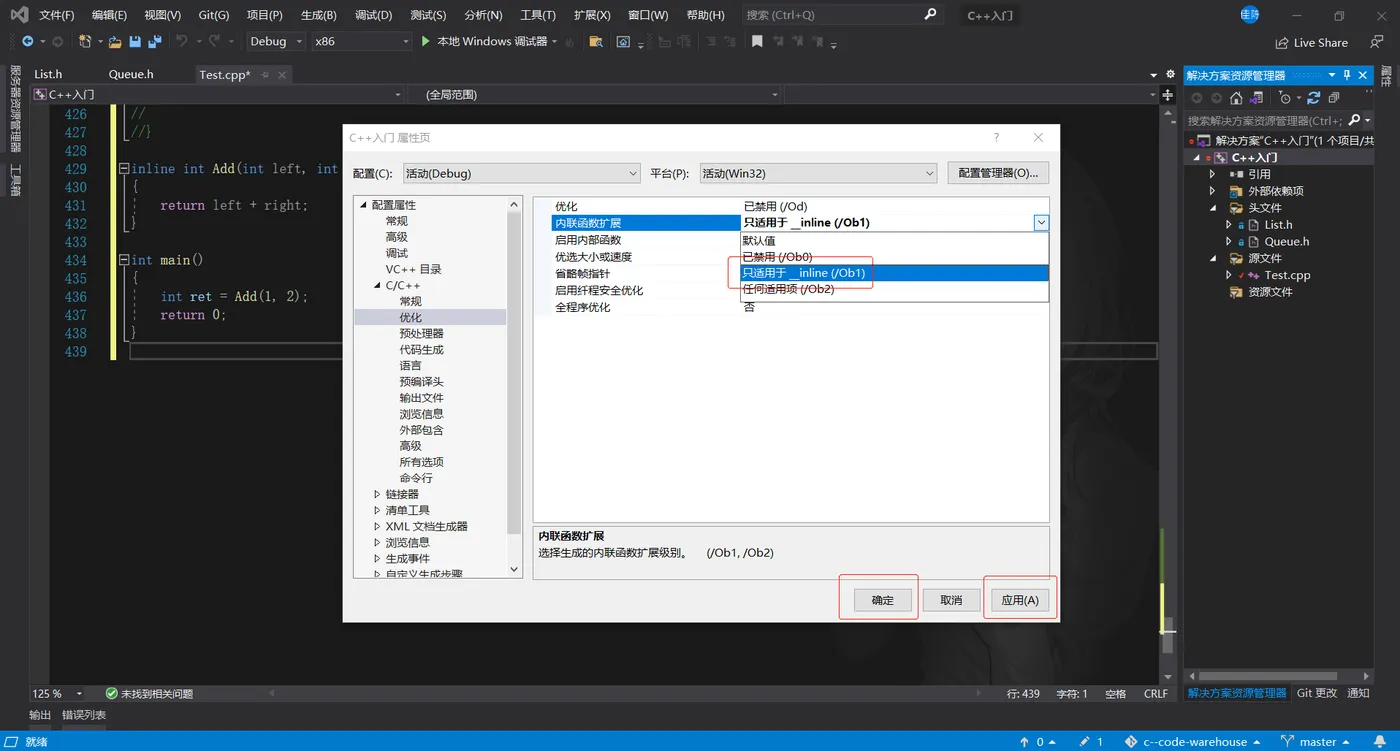Click the open file folder icon

click(x=115, y=41)
